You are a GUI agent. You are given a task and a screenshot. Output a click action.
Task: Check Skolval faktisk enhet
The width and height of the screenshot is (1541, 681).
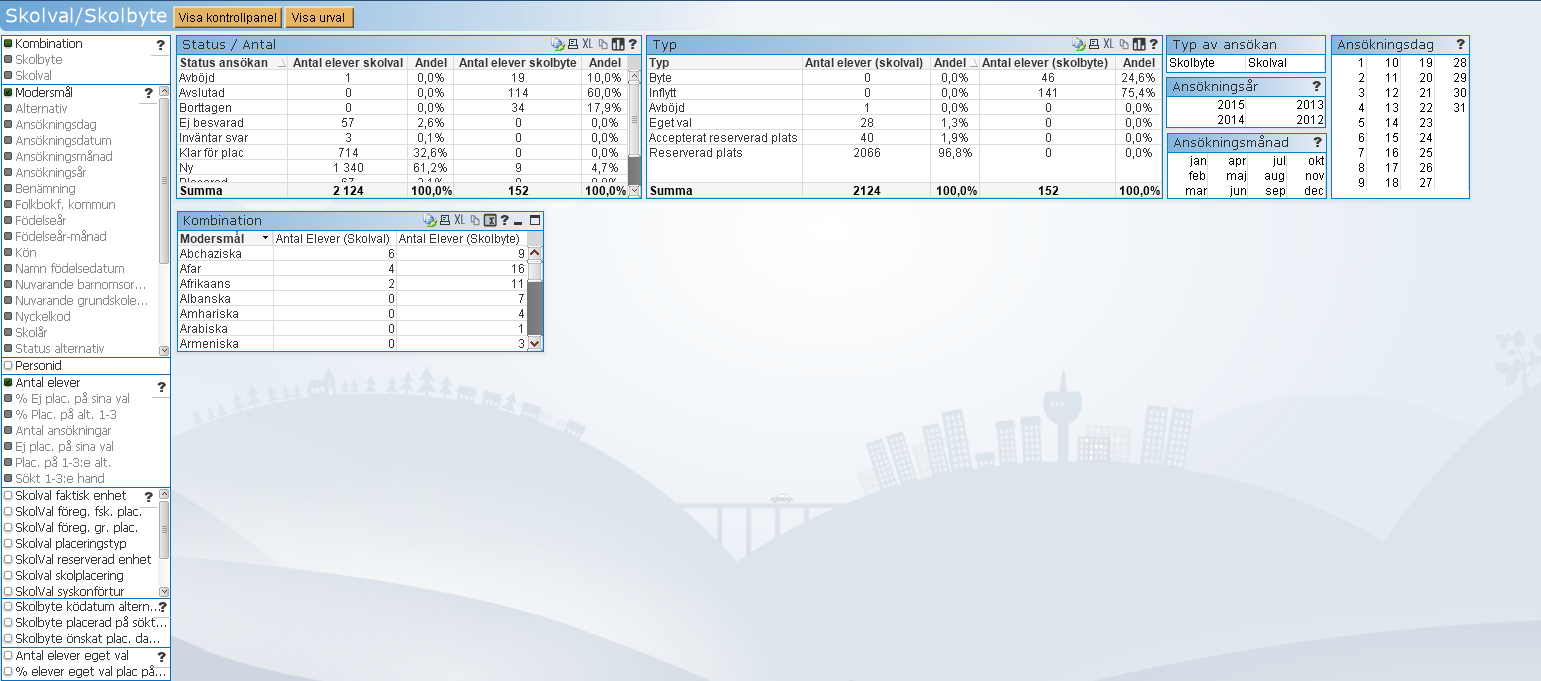pyautogui.click(x=8, y=496)
